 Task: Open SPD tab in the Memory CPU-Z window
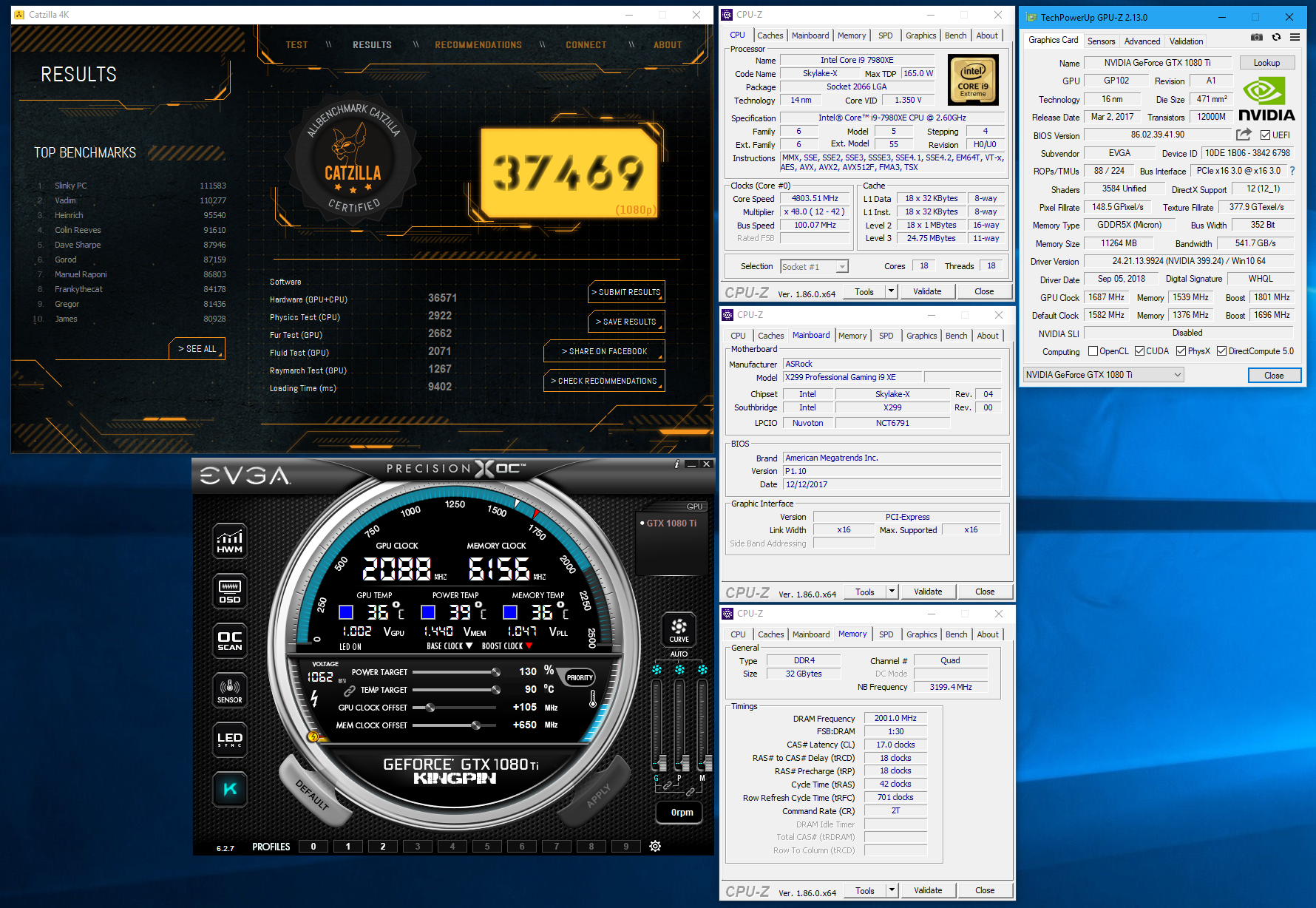[x=886, y=634]
